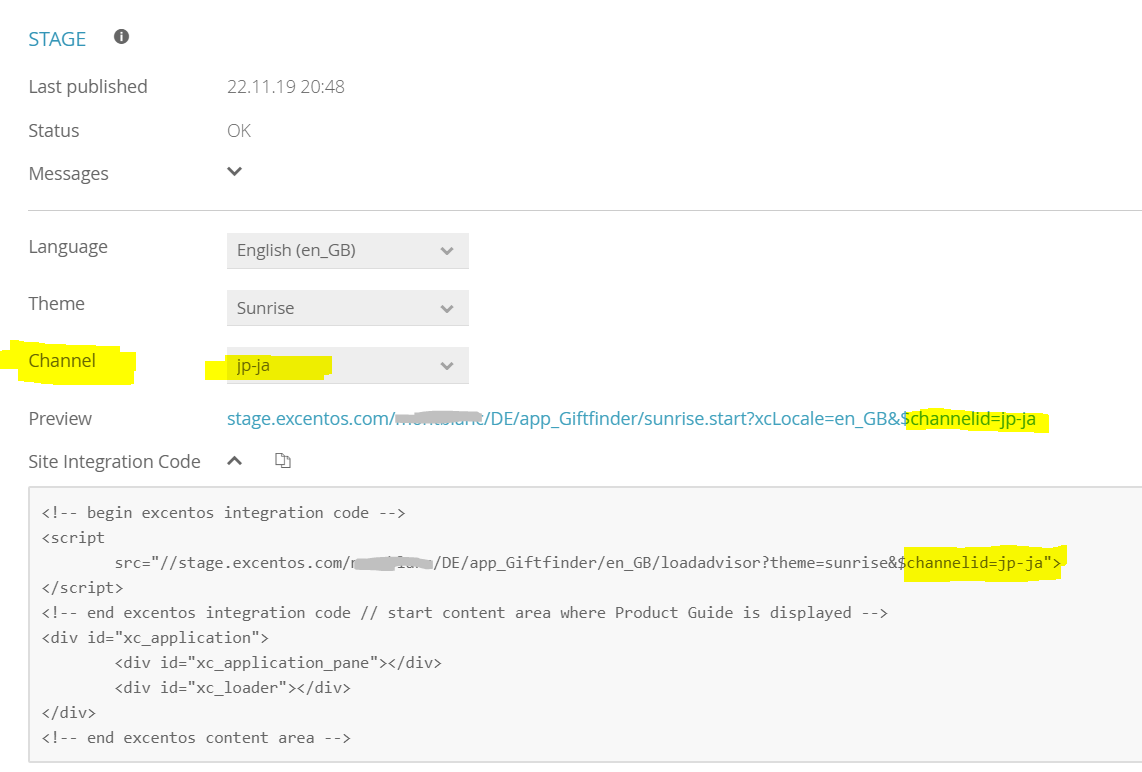Open the Theme dropdown showing Sunrise
1142x772 pixels.
347,308
